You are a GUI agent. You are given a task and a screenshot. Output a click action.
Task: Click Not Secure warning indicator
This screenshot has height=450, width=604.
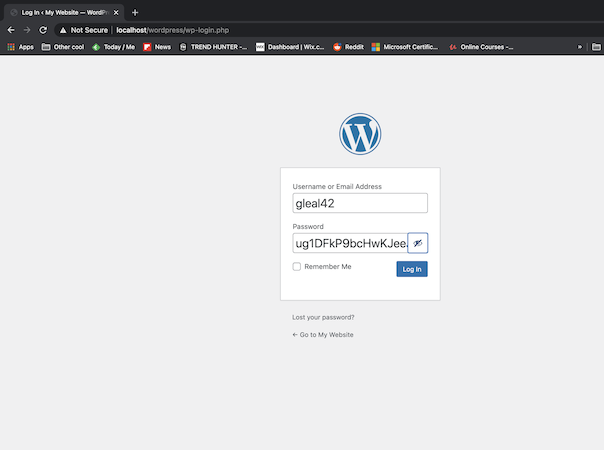coord(84,30)
